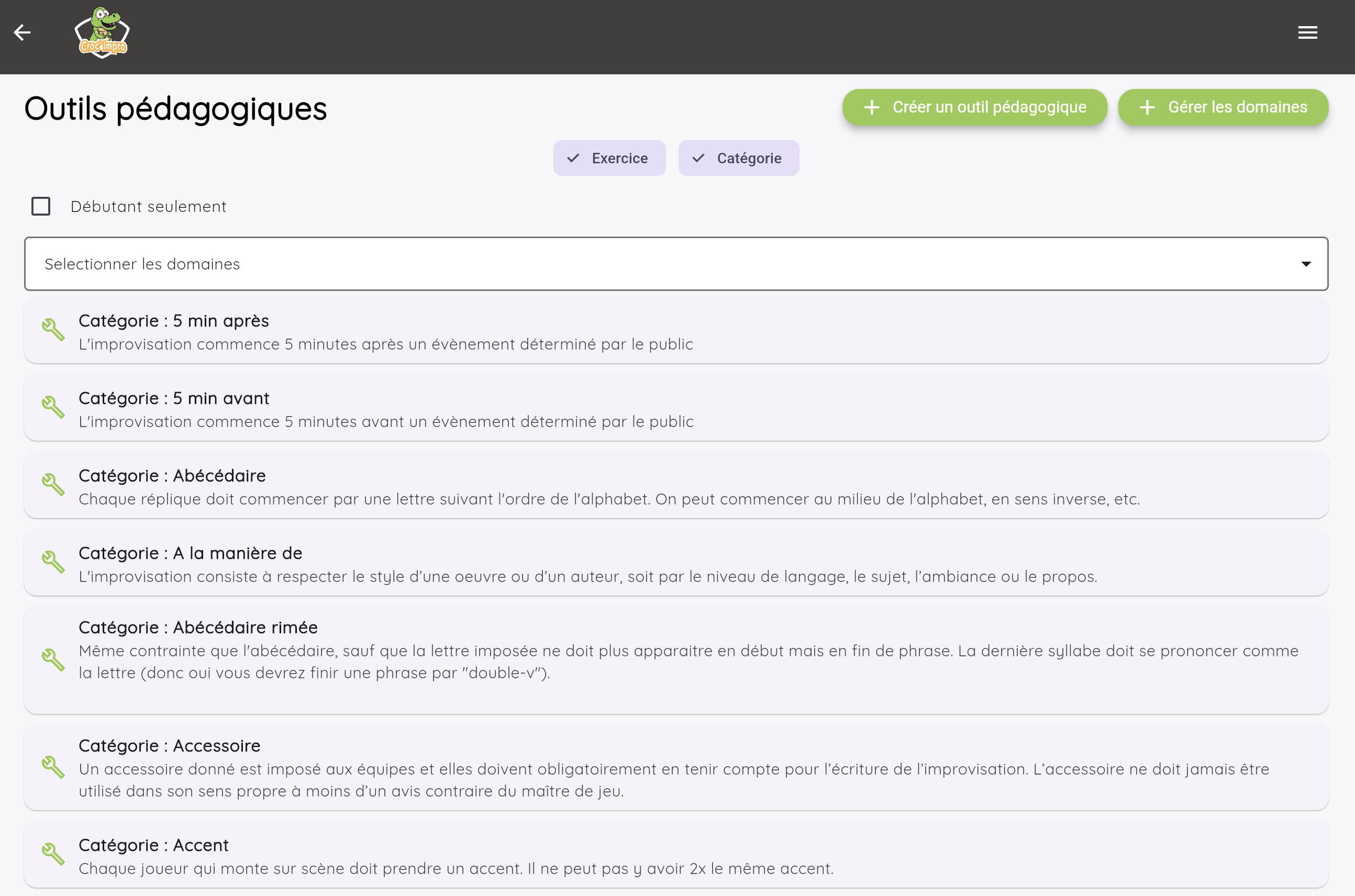Select Catégorie : Accent list item
The width and height of the screenshot is (1355, 896).
(x=675, y=855)
